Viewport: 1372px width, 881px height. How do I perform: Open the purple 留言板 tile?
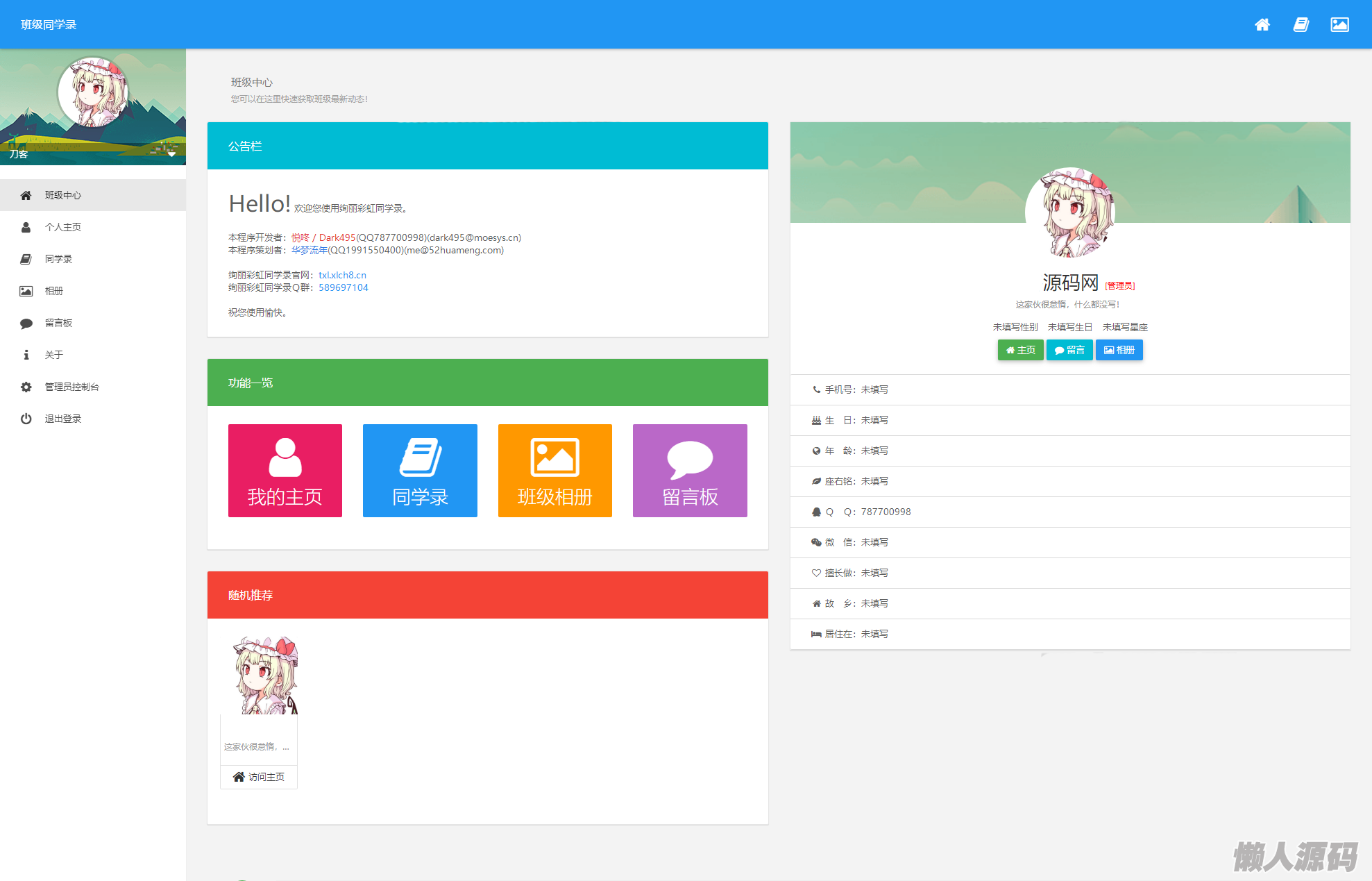click(690, 470)
